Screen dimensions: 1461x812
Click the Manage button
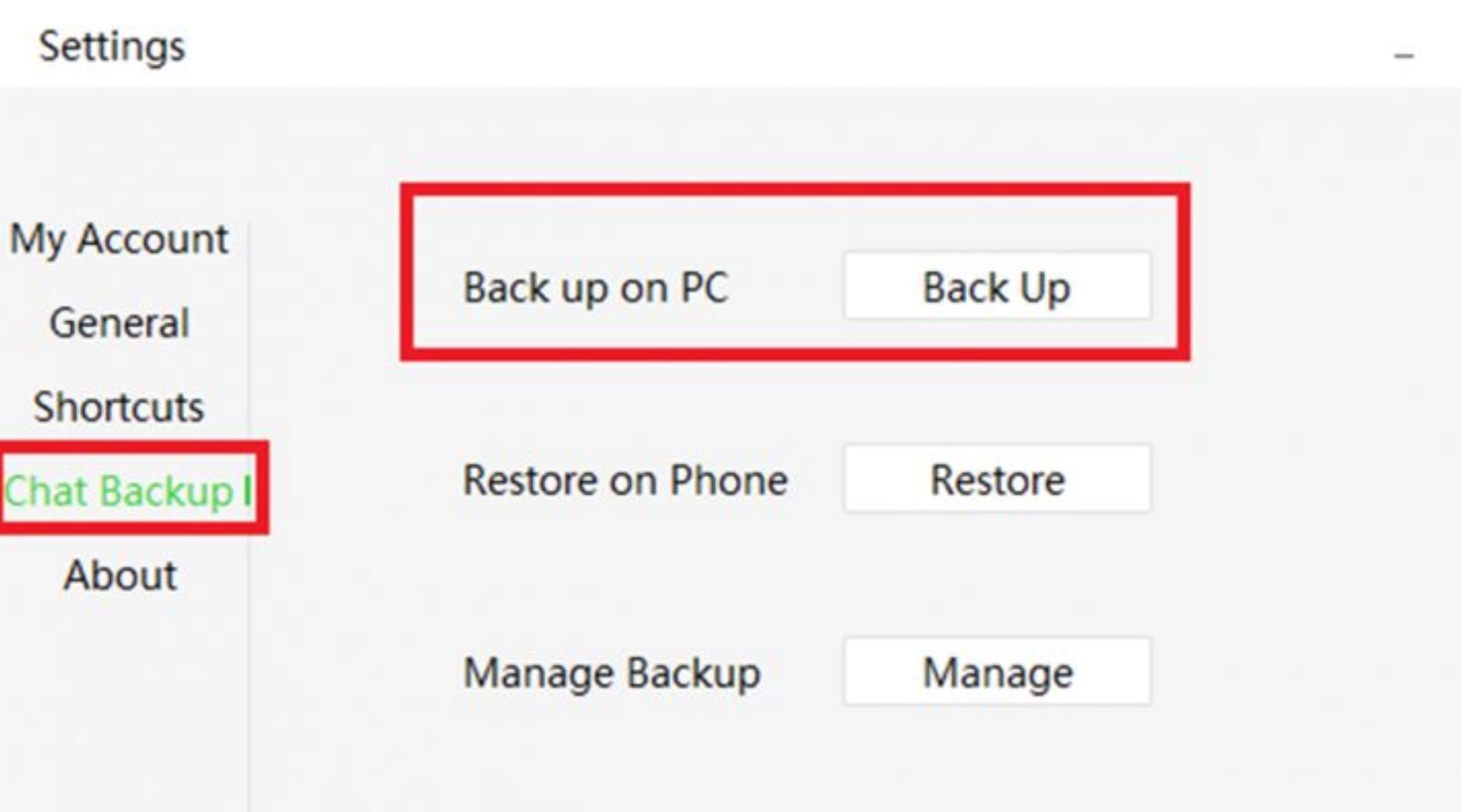997,673
